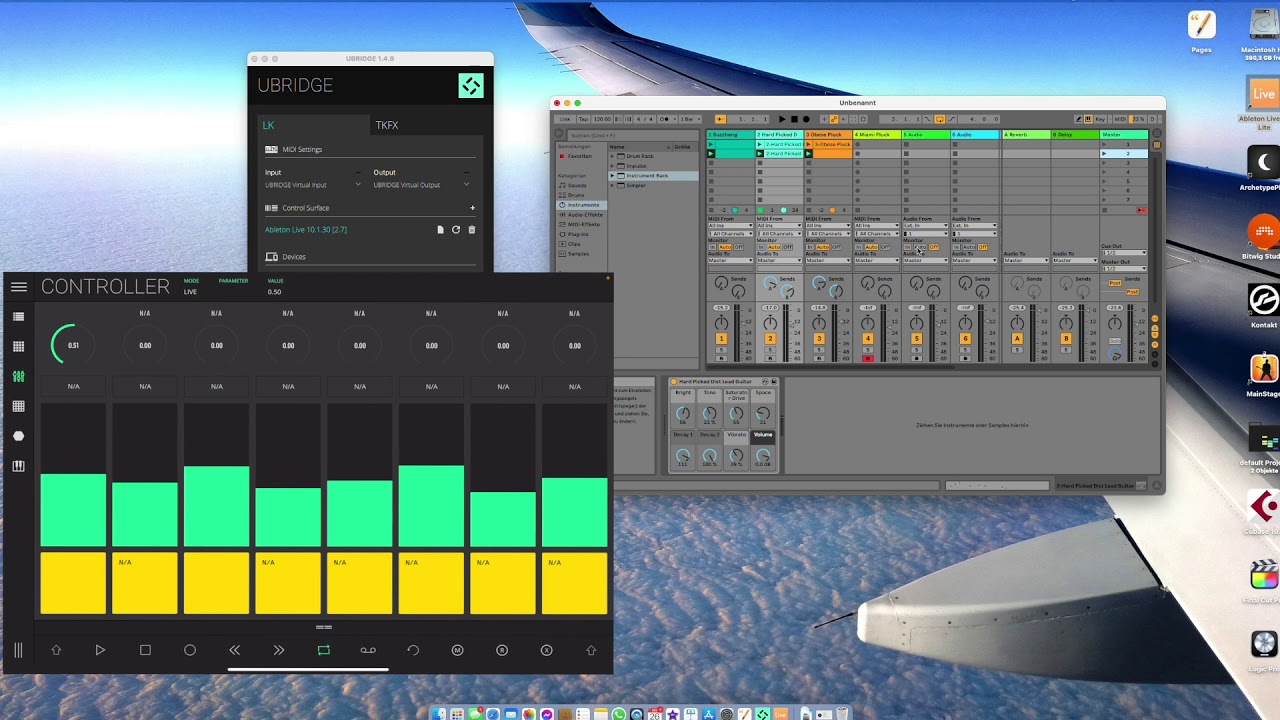Open the mixer faders view in Controller sidebar
Screen dimensions: 1280x720
(x=18, y=376)
